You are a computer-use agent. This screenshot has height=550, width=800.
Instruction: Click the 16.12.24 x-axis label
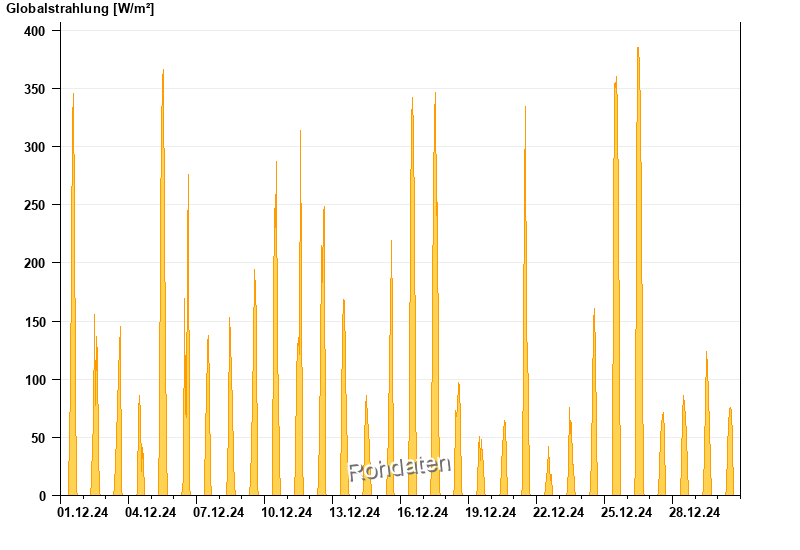pyautogui.click(x=423, y=513)
